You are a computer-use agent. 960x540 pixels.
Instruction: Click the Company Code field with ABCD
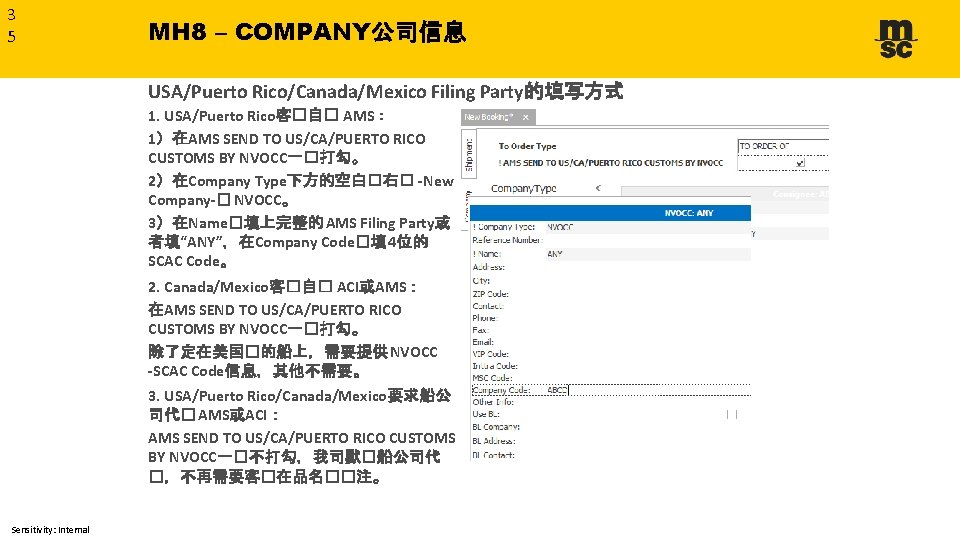648,390
